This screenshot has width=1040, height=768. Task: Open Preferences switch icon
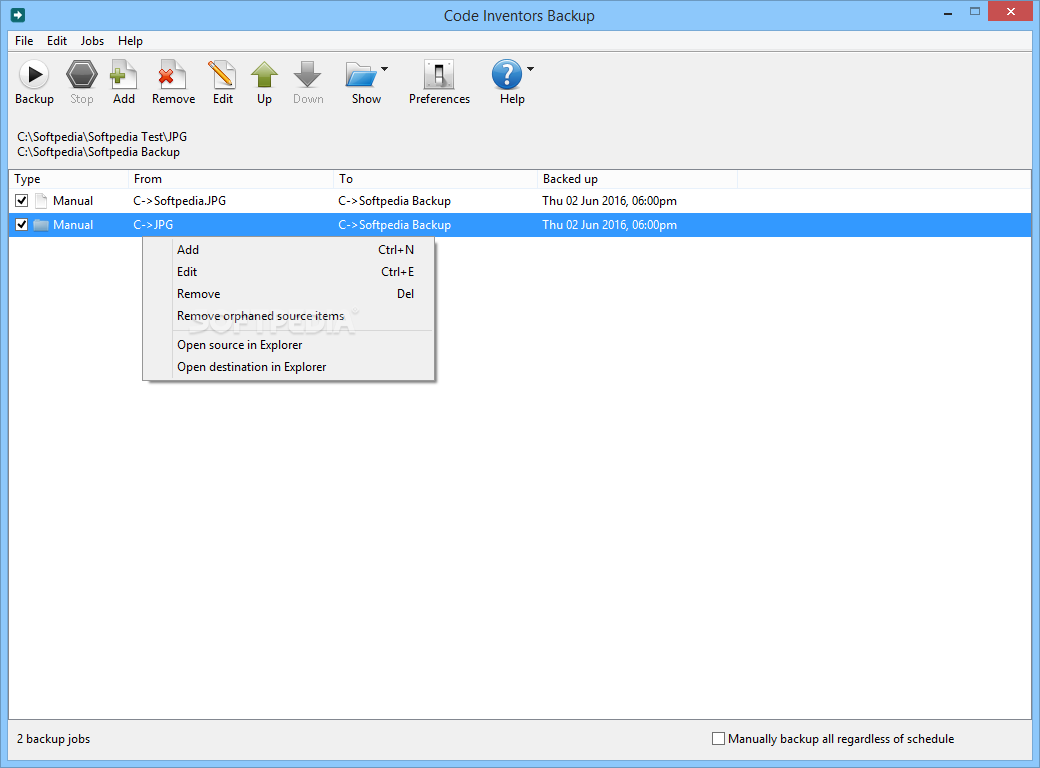pyautogui.click(x=439, y=74)
